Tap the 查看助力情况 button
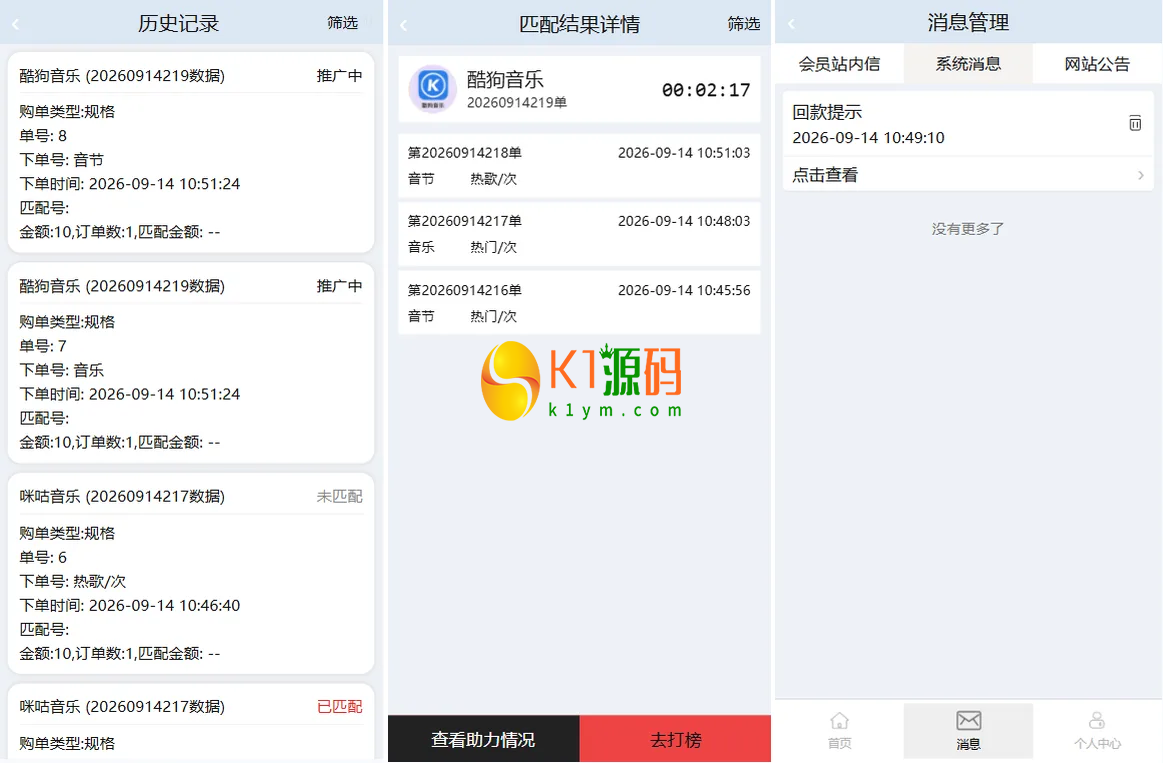 tap(484, 739)
